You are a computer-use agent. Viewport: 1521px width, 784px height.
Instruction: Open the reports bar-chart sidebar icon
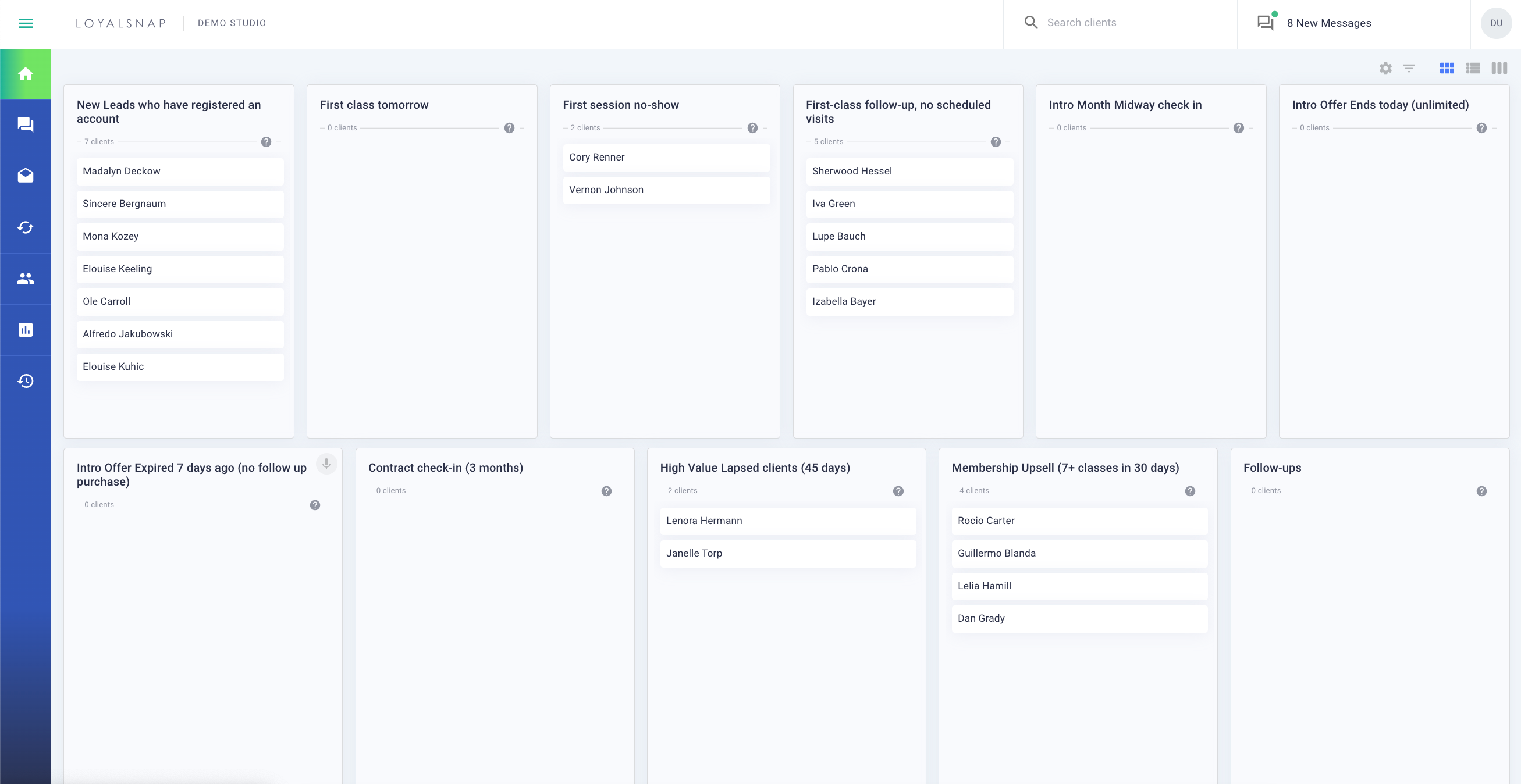pos(26,329)
